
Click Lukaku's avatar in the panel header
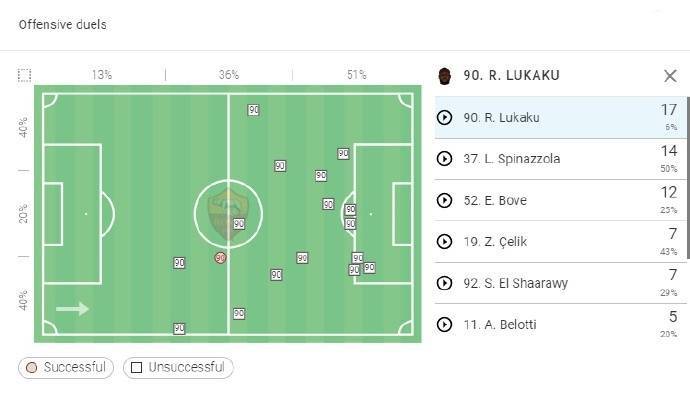(x=445, y=76)
